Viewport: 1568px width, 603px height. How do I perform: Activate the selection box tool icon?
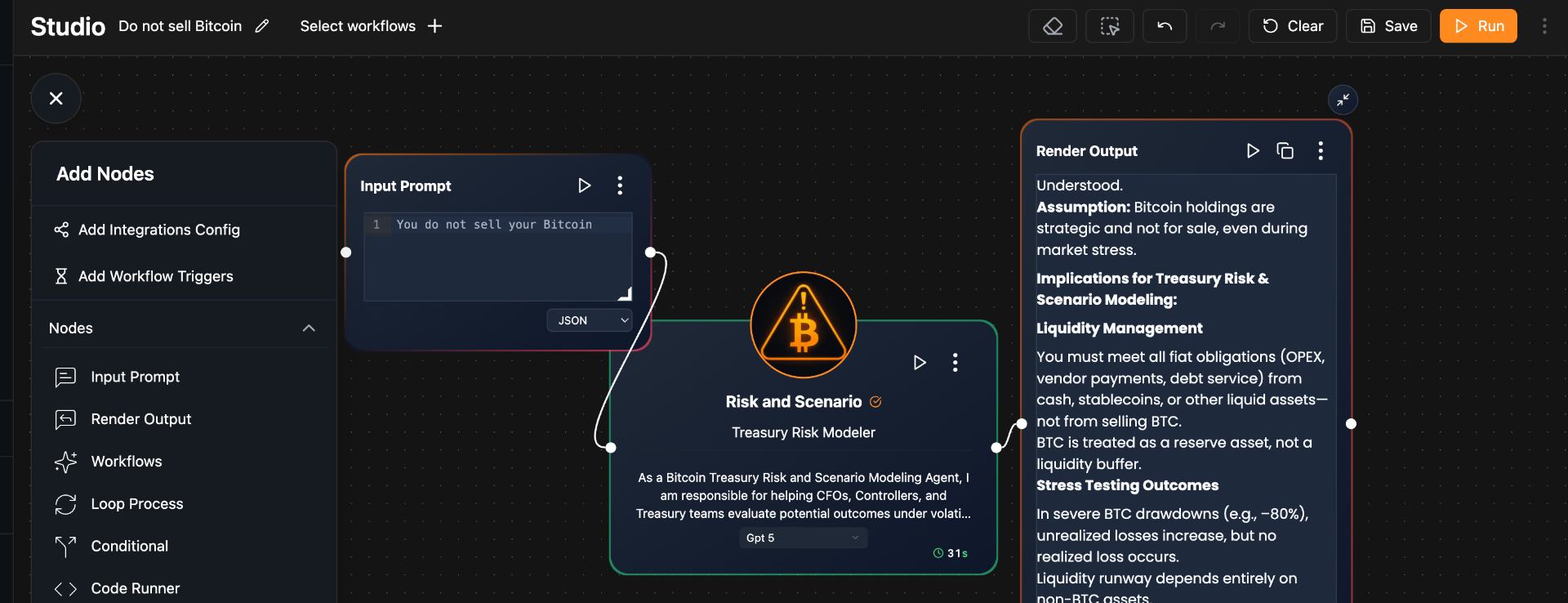1110,26
